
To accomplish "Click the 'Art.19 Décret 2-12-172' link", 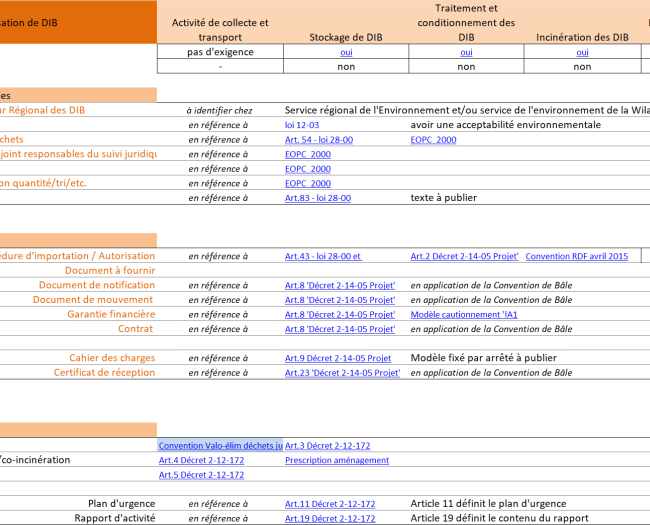I will [x=330, y=518].
